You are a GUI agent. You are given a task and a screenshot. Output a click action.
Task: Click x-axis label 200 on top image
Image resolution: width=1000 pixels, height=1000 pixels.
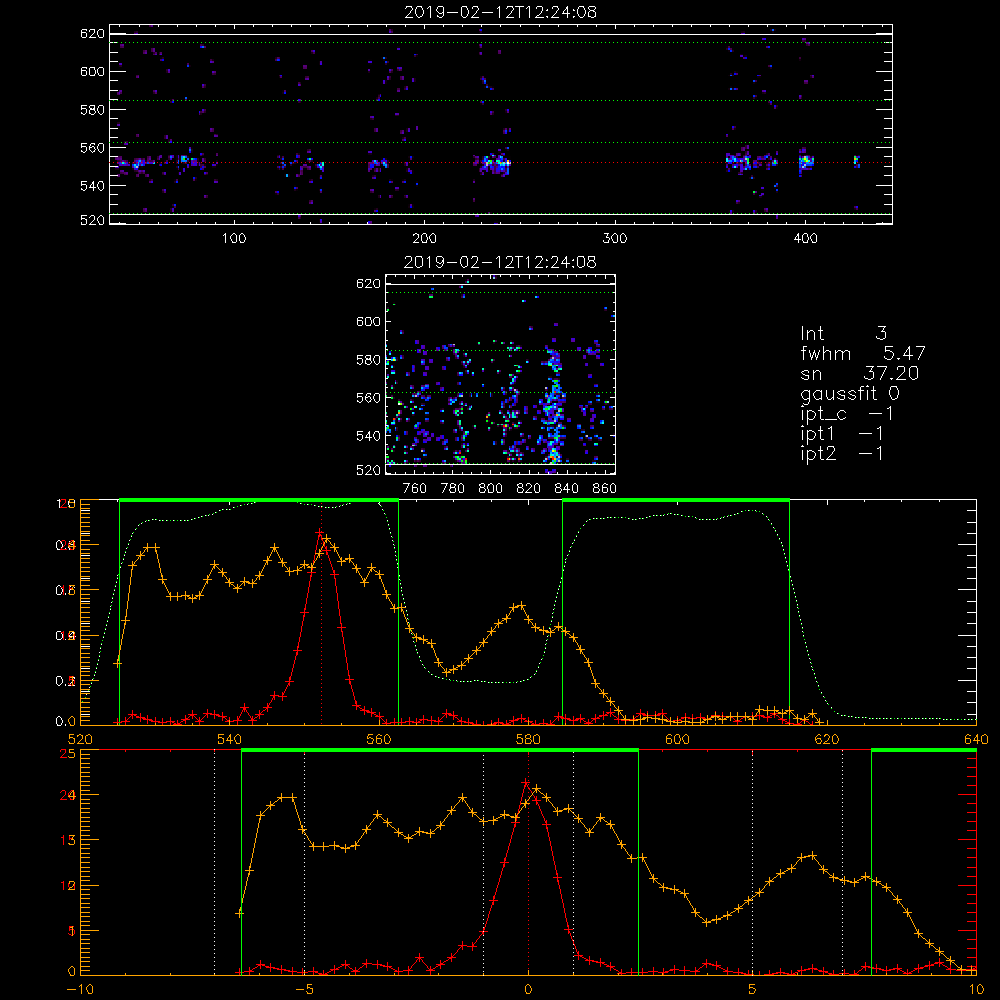tap(424, 239)
